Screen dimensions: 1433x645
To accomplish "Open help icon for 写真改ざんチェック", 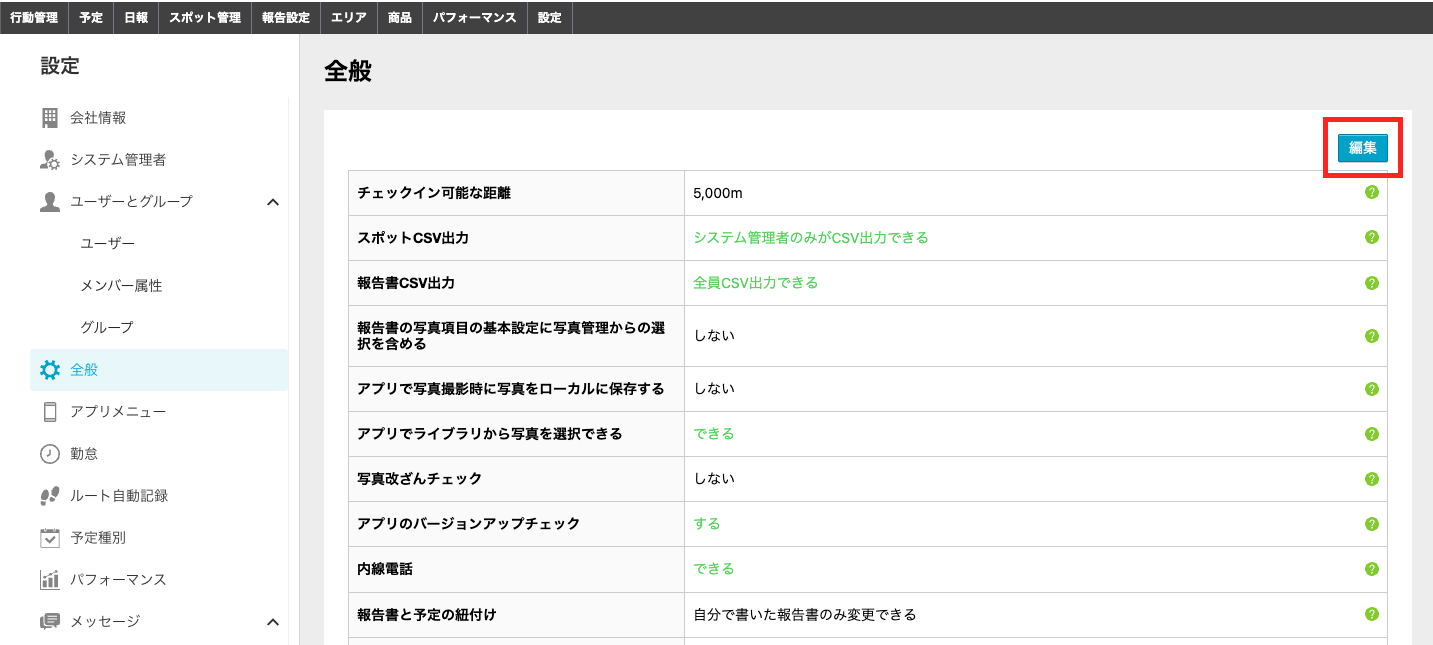I will (1372, 479).
